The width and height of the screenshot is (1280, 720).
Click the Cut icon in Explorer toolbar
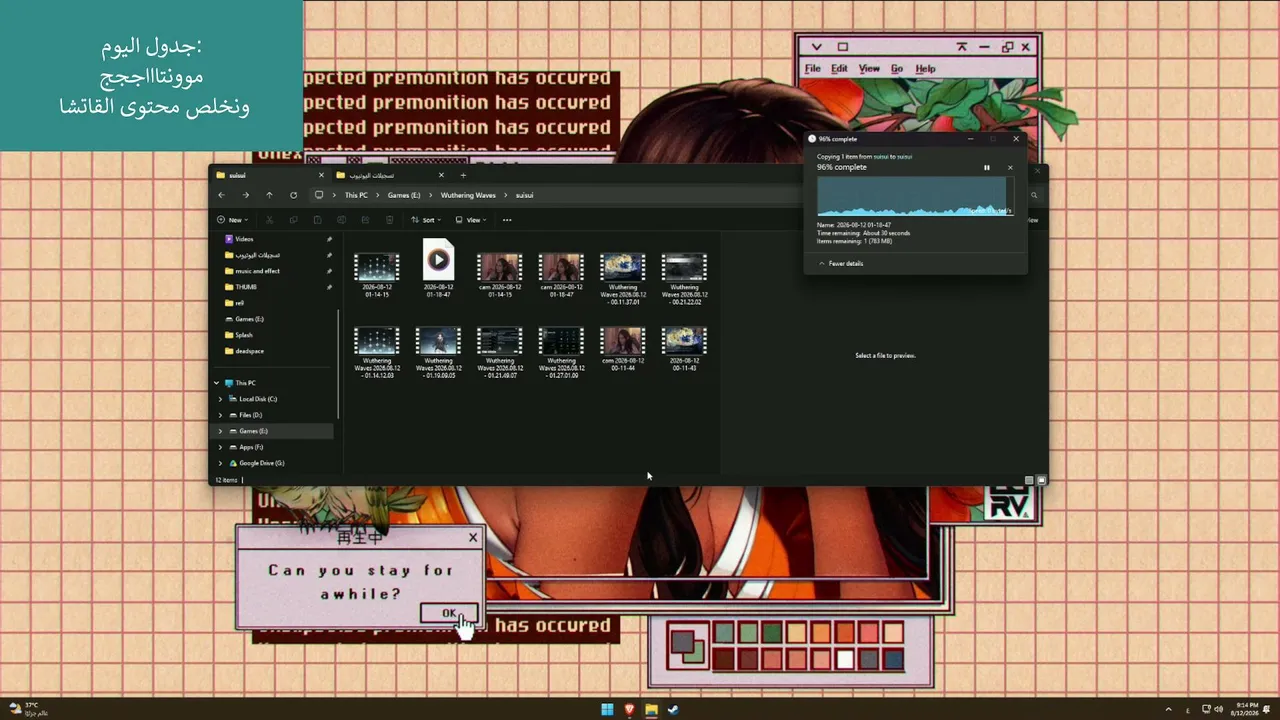tap(269, 220)
